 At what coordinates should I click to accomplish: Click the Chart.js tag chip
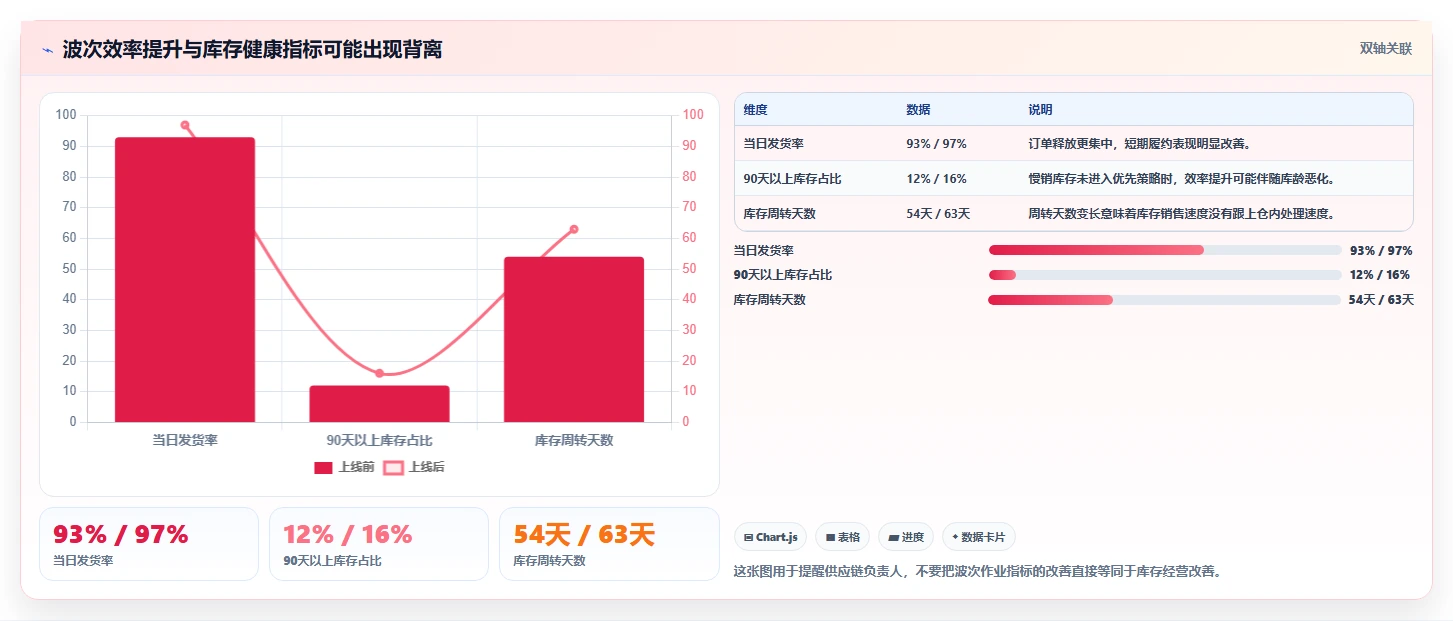[771, 537]
